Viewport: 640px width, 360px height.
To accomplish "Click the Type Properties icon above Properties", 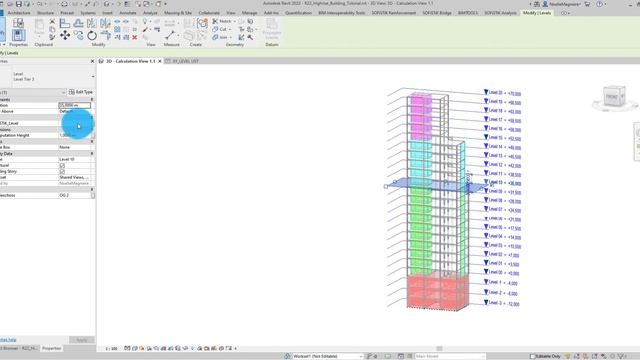I will (18, 23).
